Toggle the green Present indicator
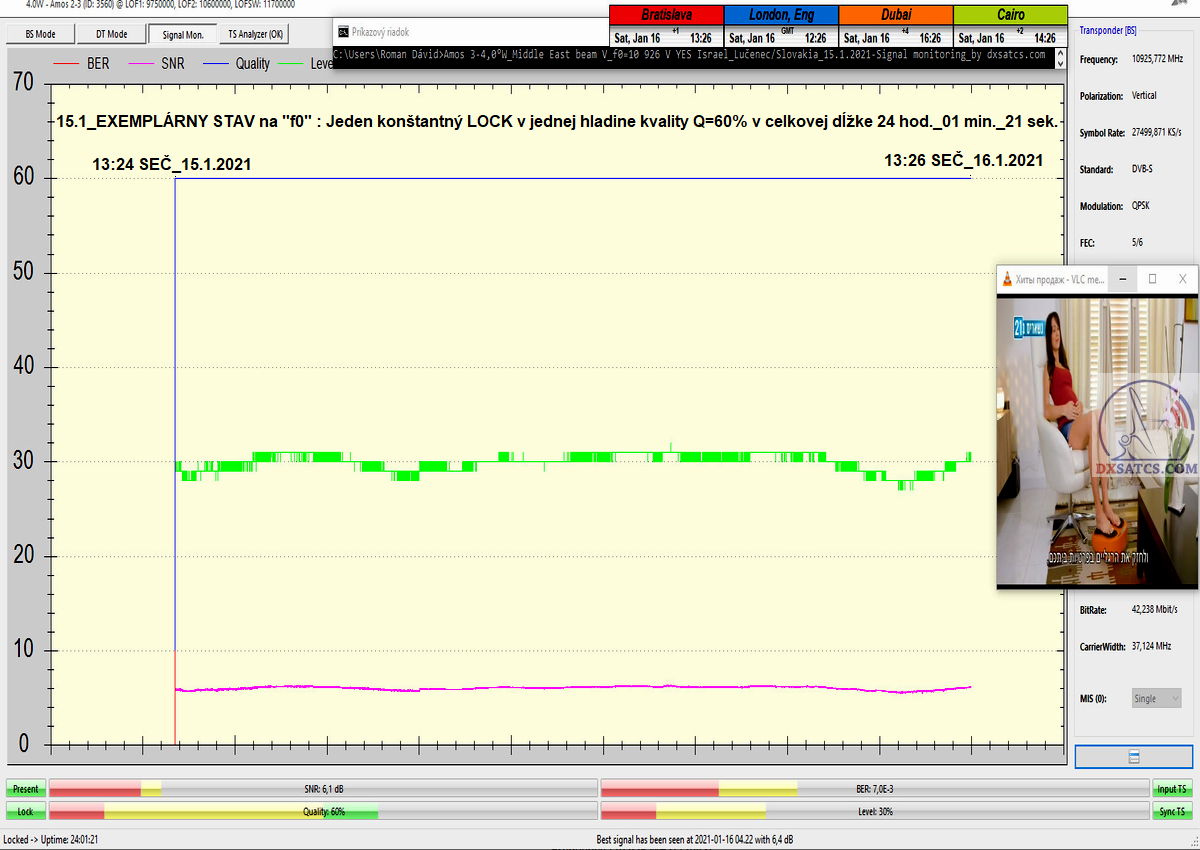This screenshot has width=1200, height=850. tap(25, 789)
